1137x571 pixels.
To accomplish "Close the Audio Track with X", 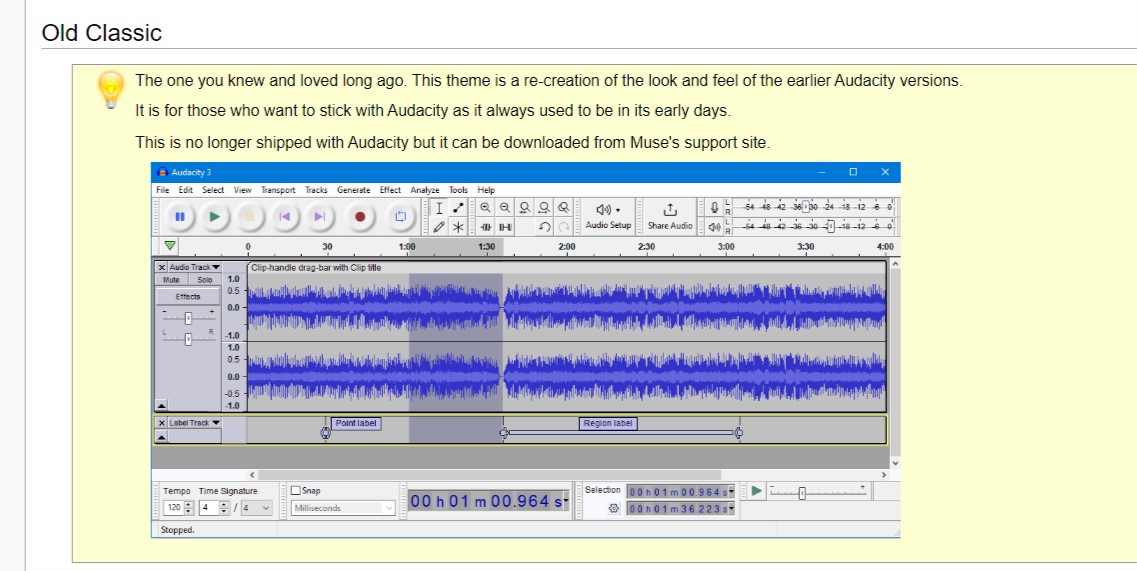I will [162, 268].
